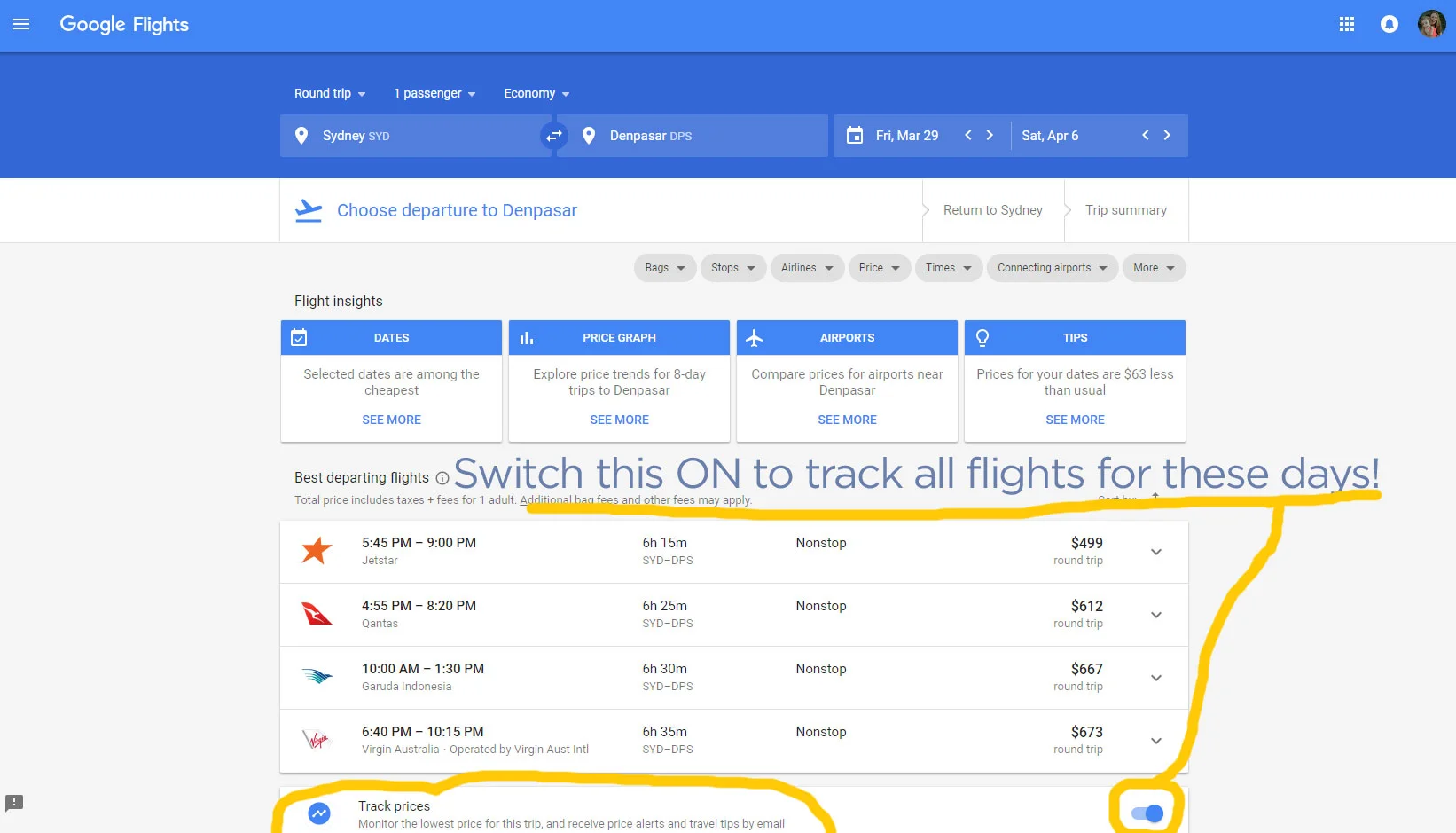The width and height of the screenshot is (1456, 833).
Task: Open the Bags filter
Action: point(665,268)
